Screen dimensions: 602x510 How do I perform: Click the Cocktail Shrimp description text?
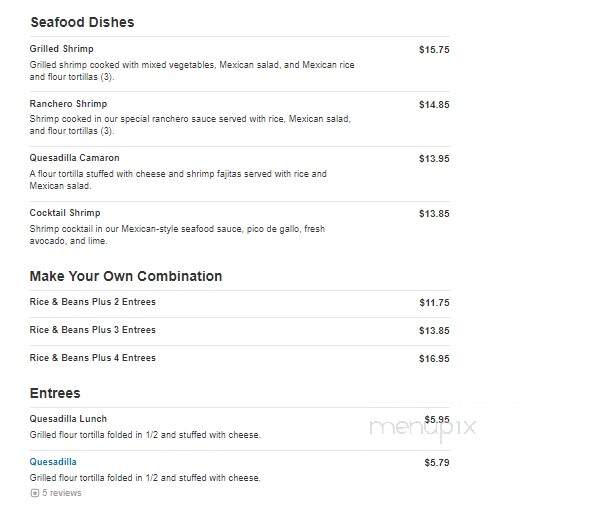[x=177, y=235]
